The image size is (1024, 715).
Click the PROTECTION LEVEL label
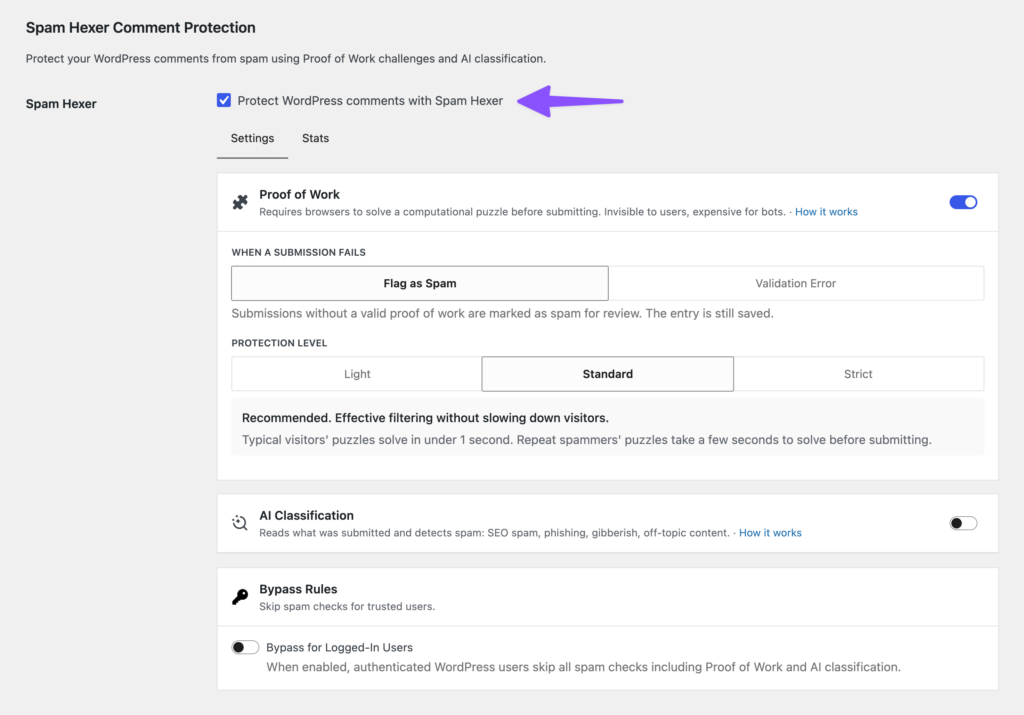click(x=279, y=343)
